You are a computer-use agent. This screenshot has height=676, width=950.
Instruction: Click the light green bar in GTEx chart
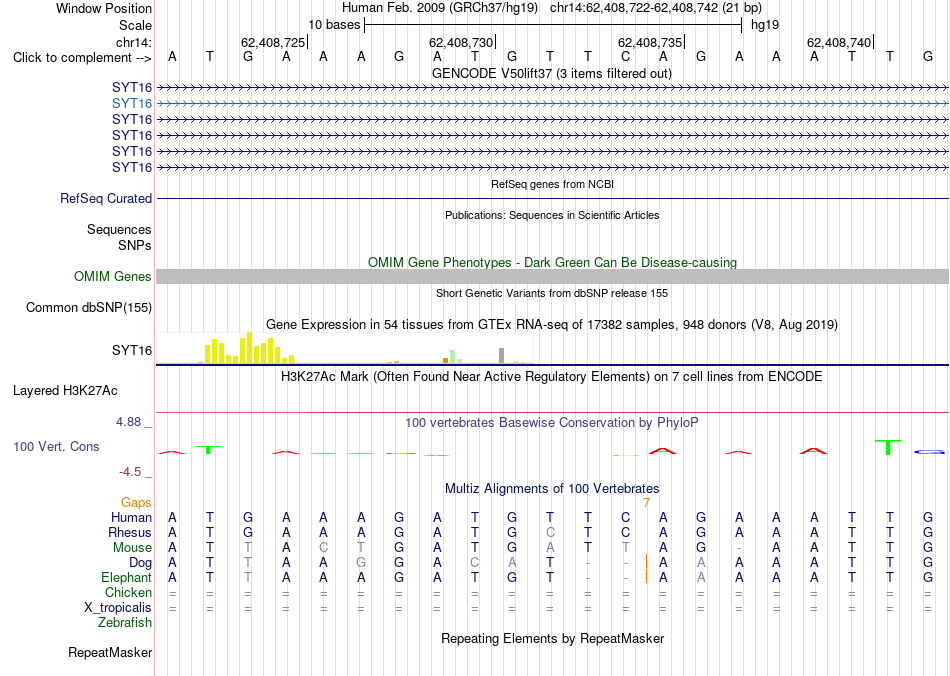(452, 357)
